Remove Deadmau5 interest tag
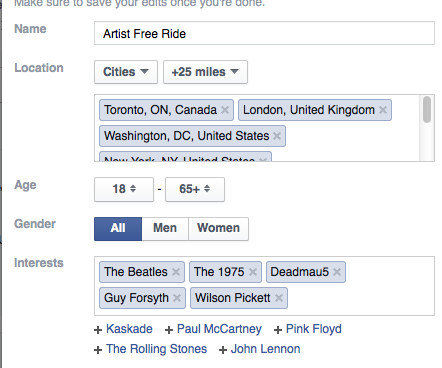Screen dimensions: 442x368 click(x=337, y=272)
